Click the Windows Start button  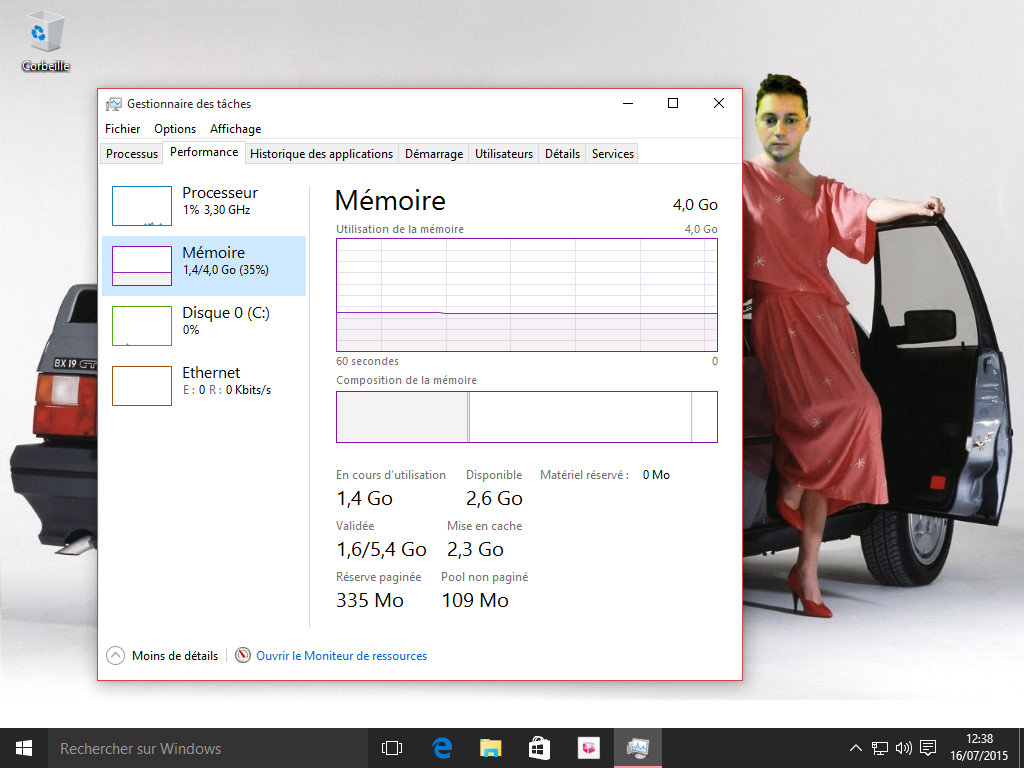23,748
